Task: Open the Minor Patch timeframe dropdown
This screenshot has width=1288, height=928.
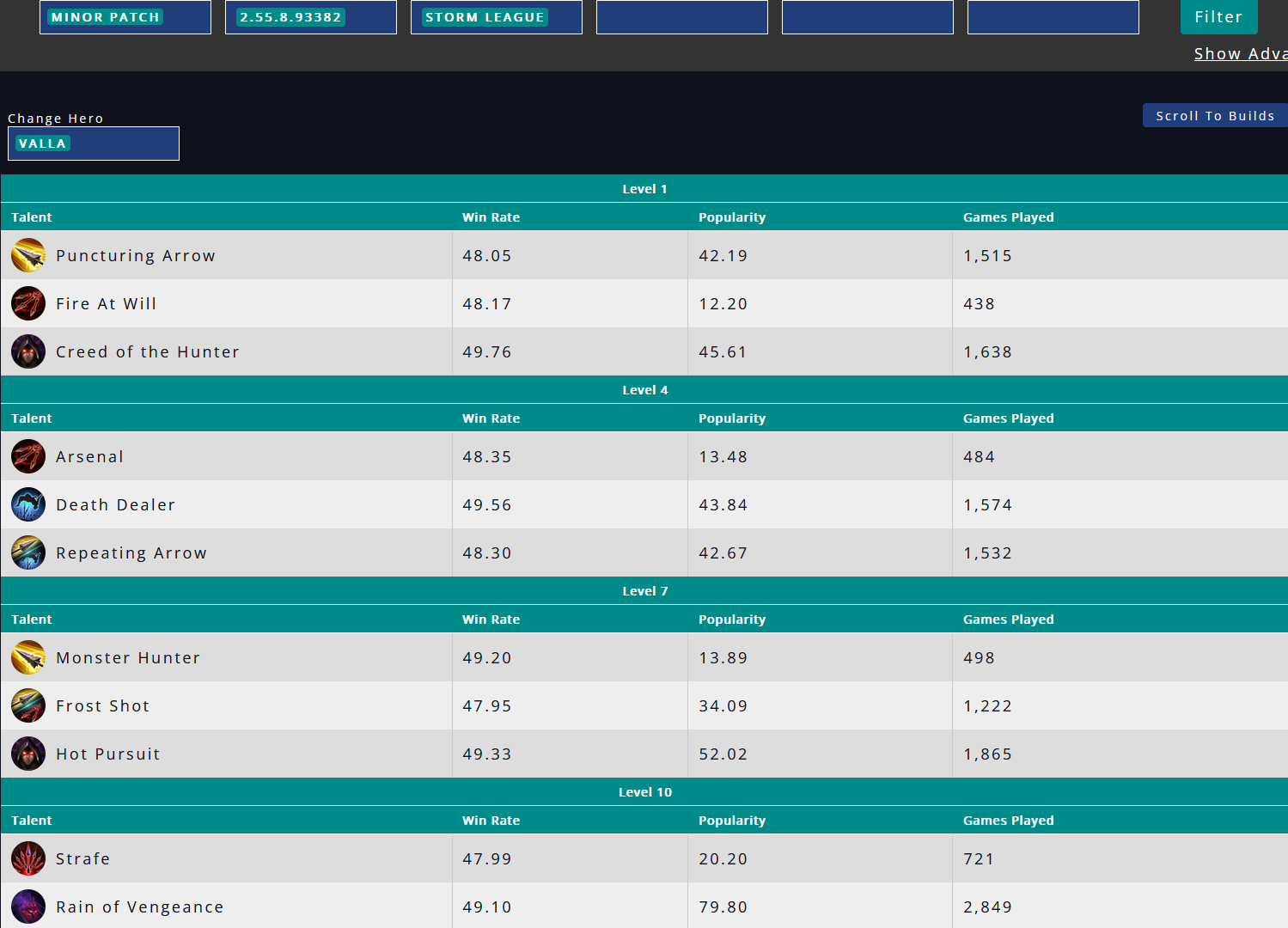Action: coord(125,17)
